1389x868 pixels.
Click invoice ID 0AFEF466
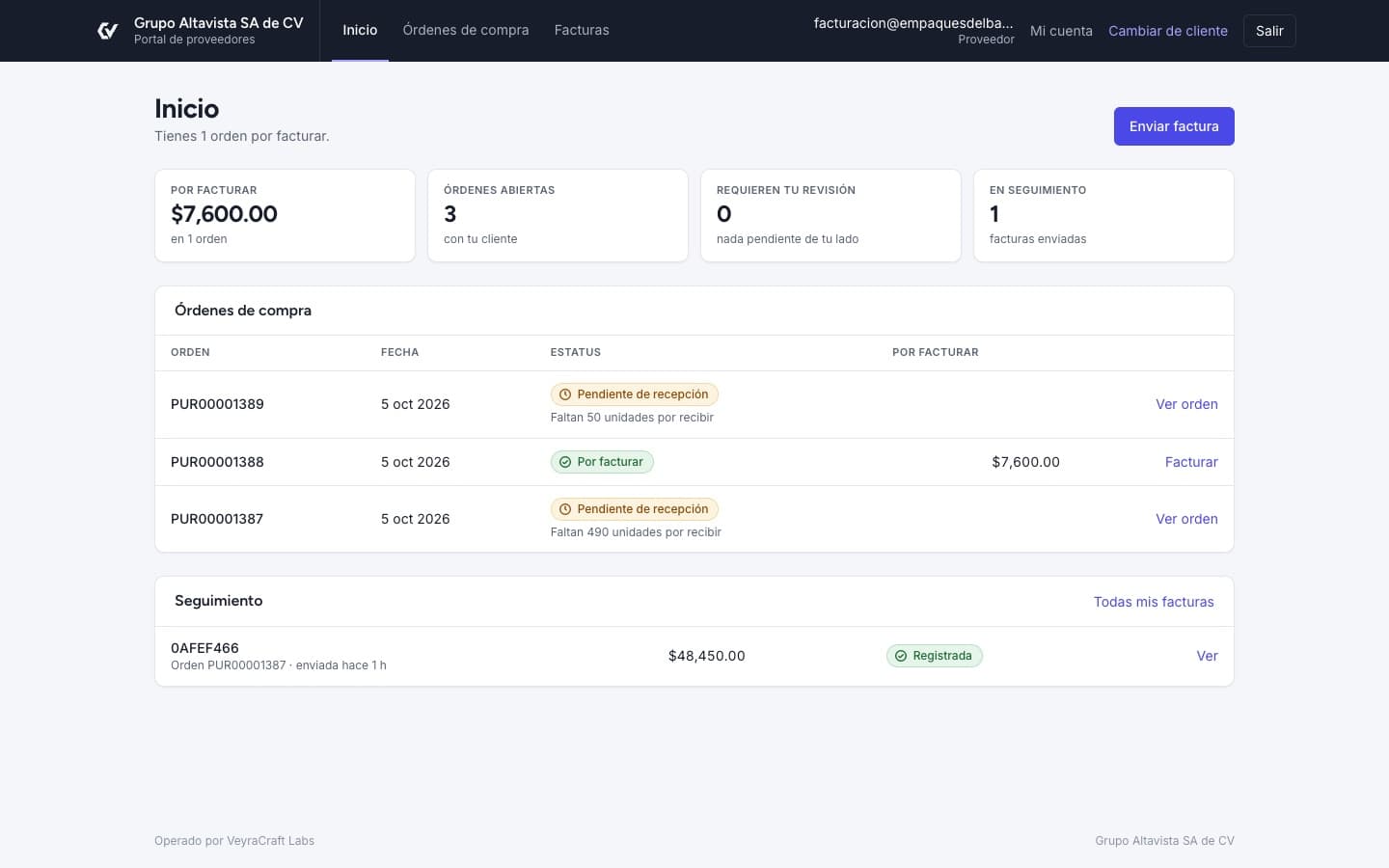pyautogui.click(x=204, y=648)
